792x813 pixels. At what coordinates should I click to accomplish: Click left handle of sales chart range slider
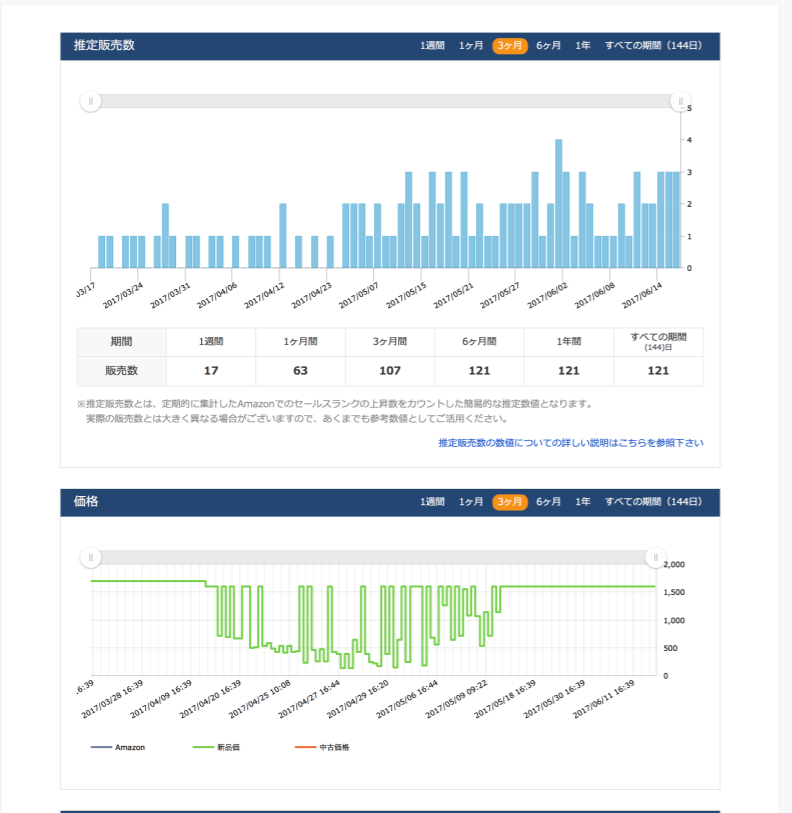(91, 101)
